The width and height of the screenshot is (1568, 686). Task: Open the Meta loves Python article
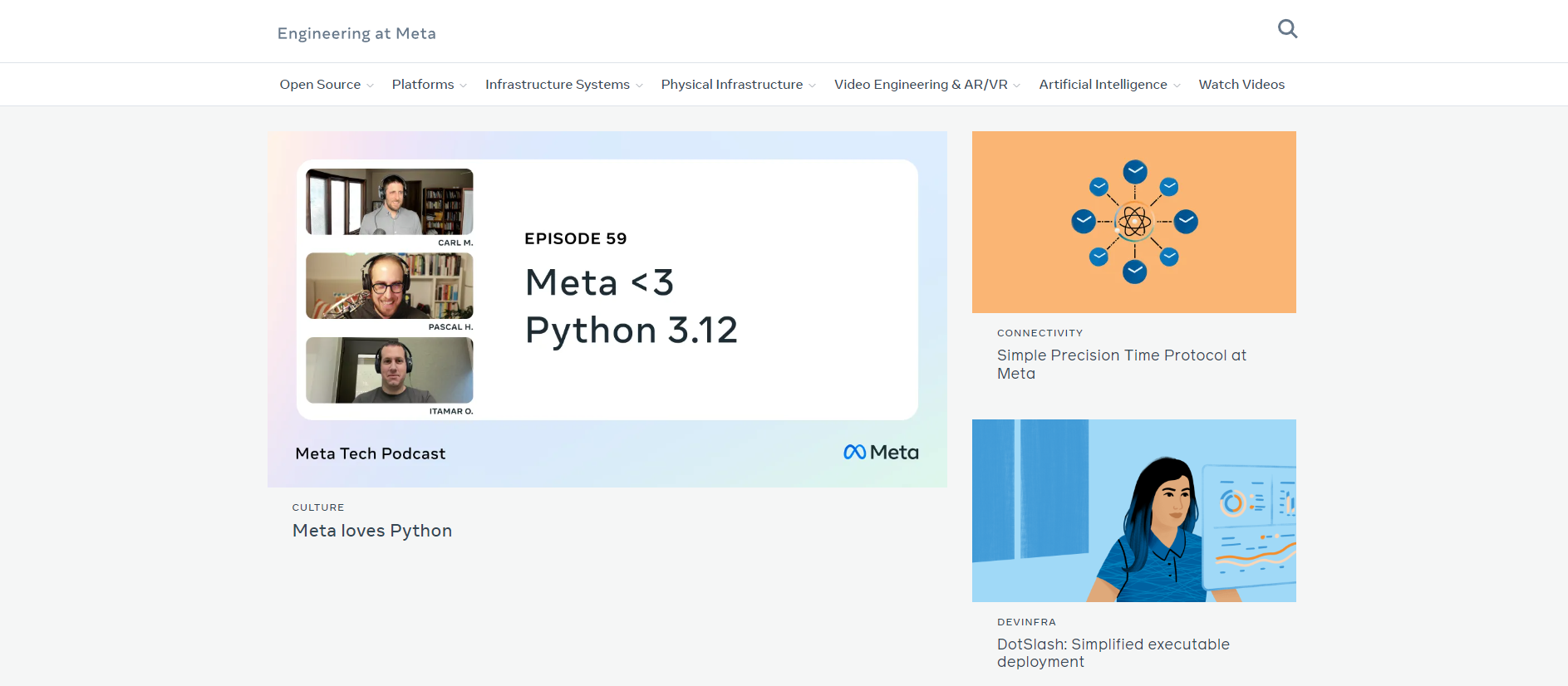372,531
